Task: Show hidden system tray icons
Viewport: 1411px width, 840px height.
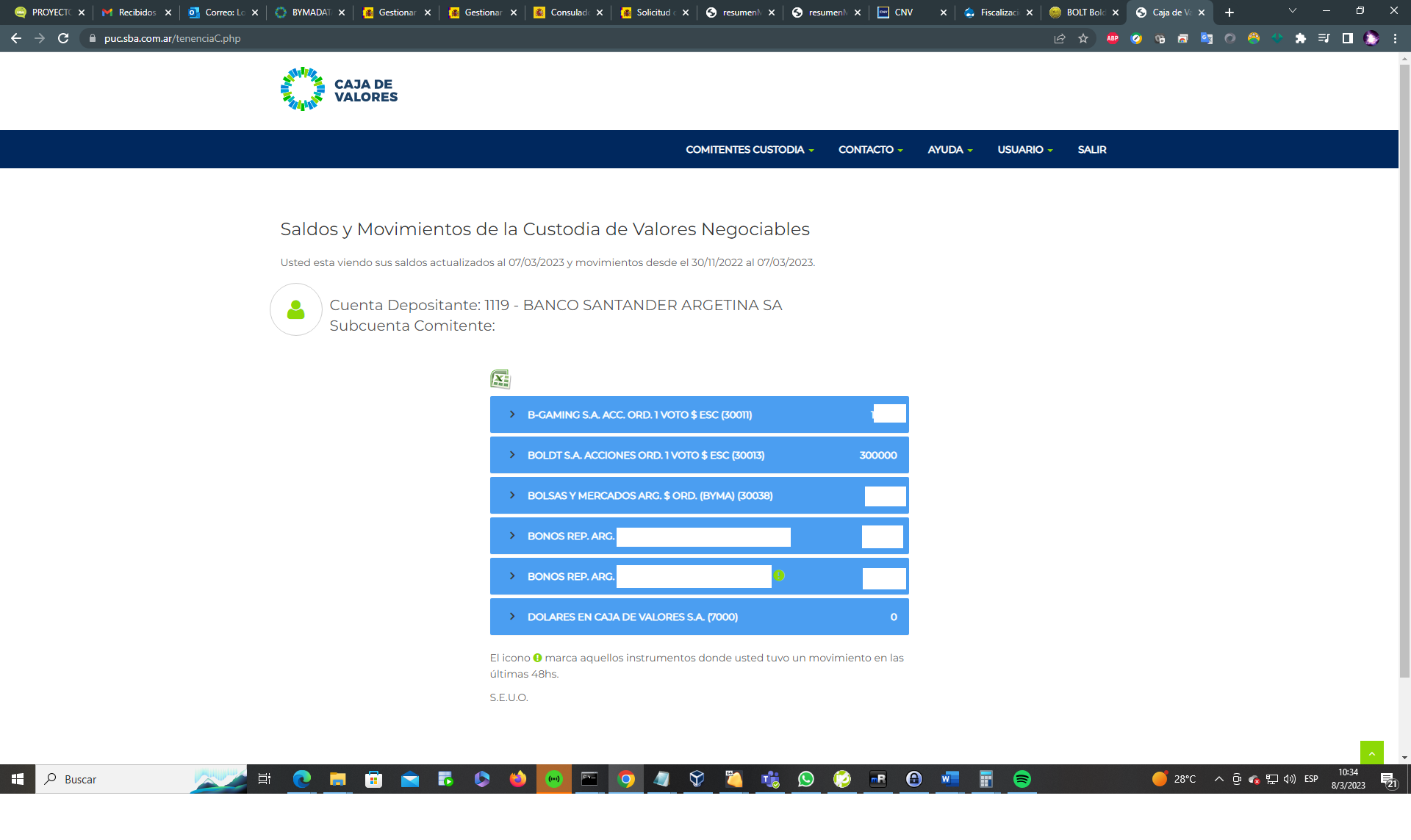Action: pos(1218,779)
